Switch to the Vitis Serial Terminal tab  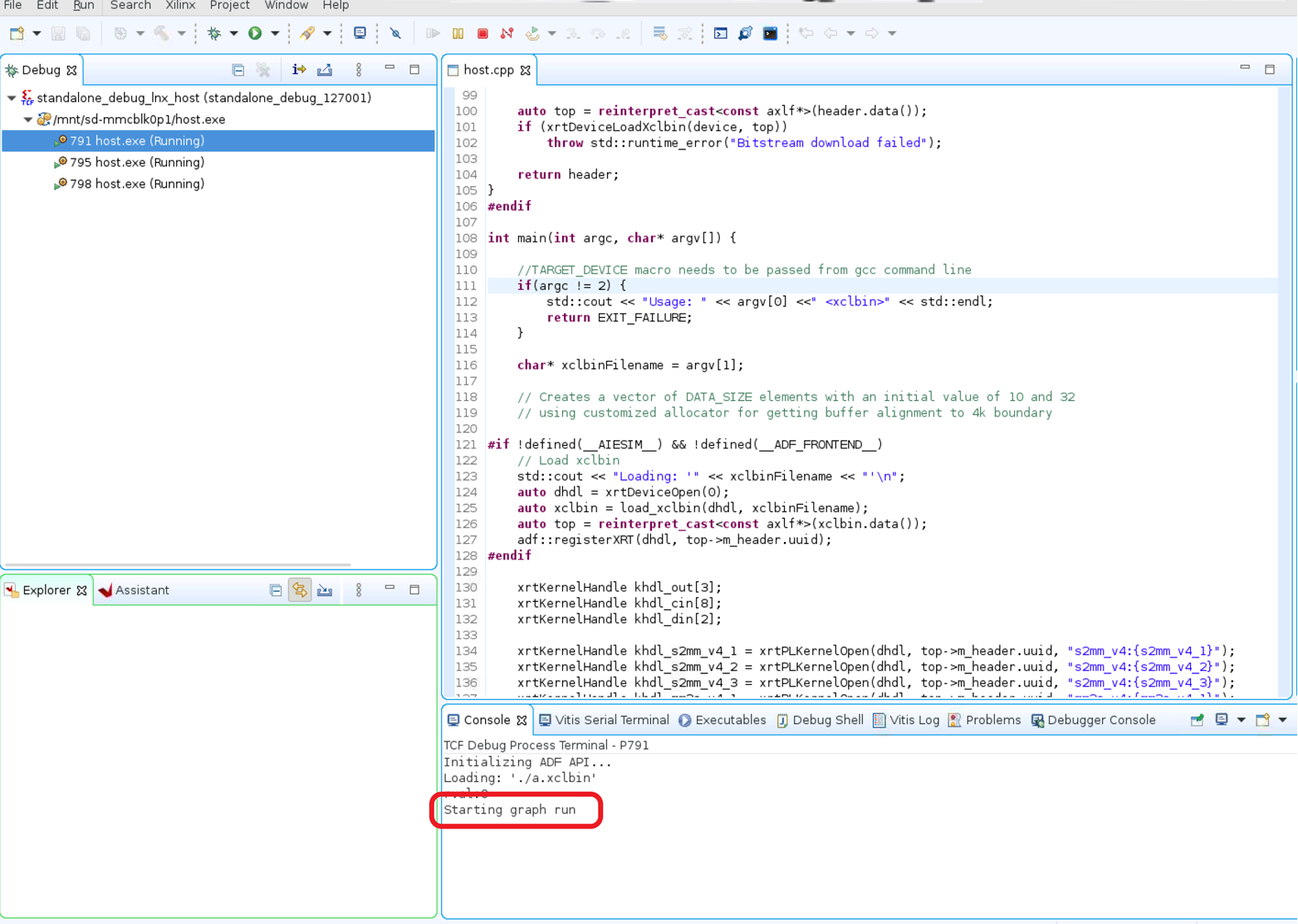[604, 721]
